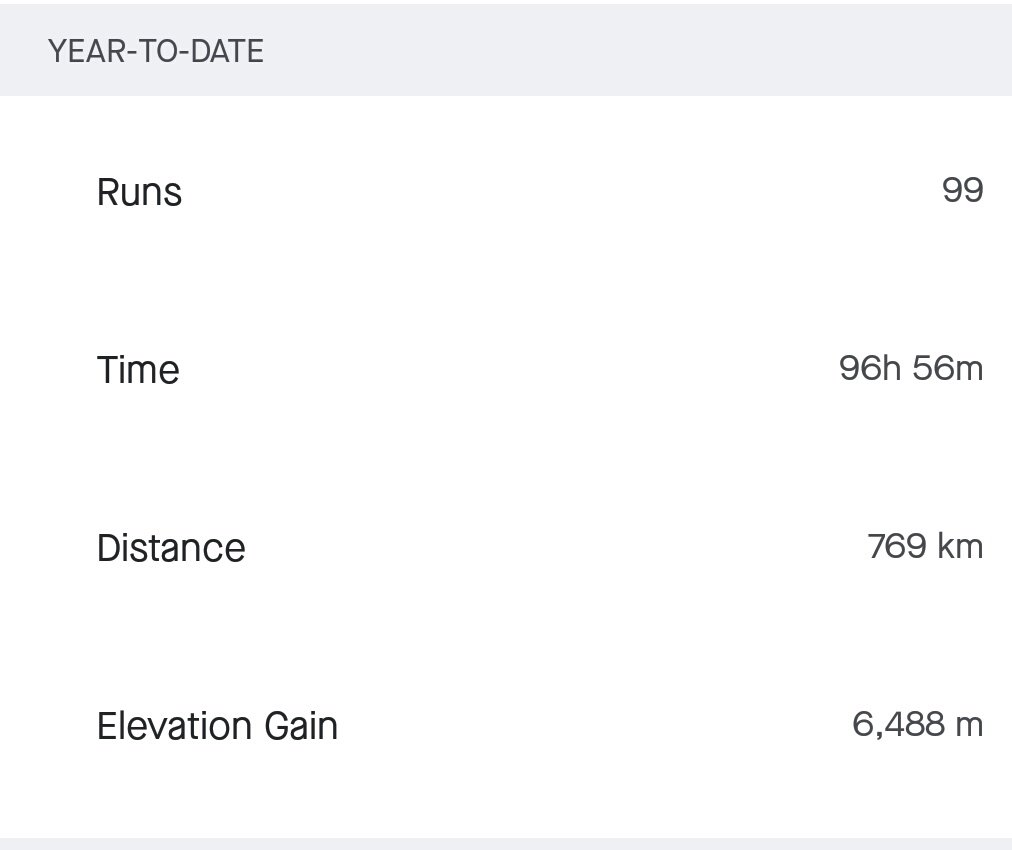The height and width of the screenshot is (850, 1012).
Task: Select the 96h hours figure
Action: pos(869,368)
